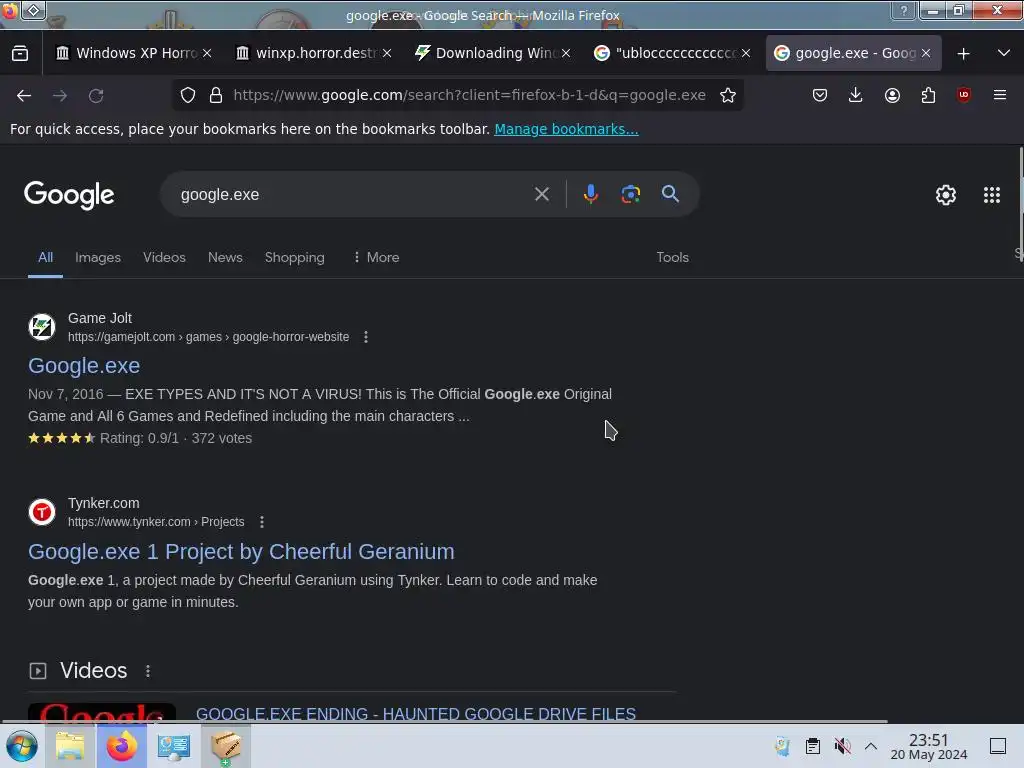Close the Windows XP Horror tab

[x=207, y=53]
